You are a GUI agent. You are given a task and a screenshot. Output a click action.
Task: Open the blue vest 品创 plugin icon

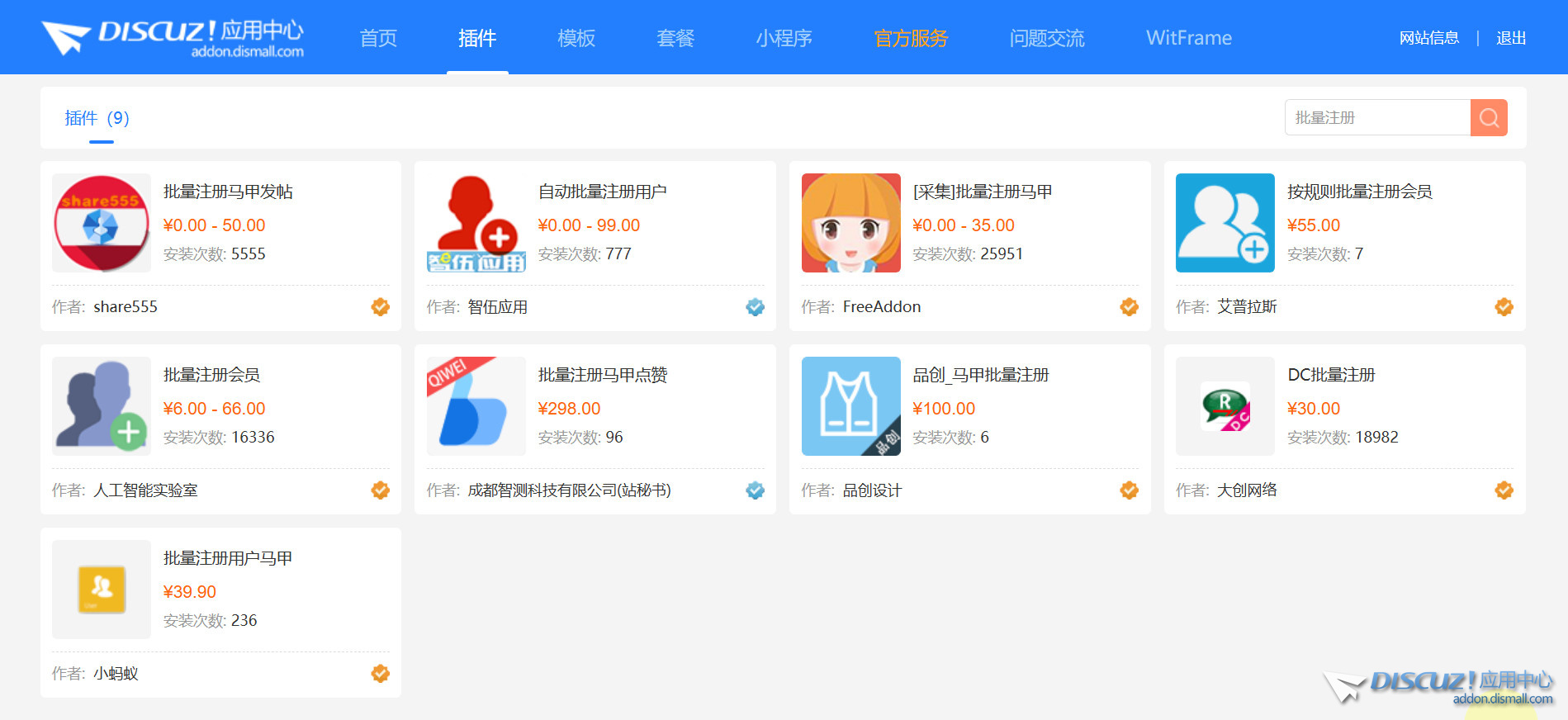(850, 406)
